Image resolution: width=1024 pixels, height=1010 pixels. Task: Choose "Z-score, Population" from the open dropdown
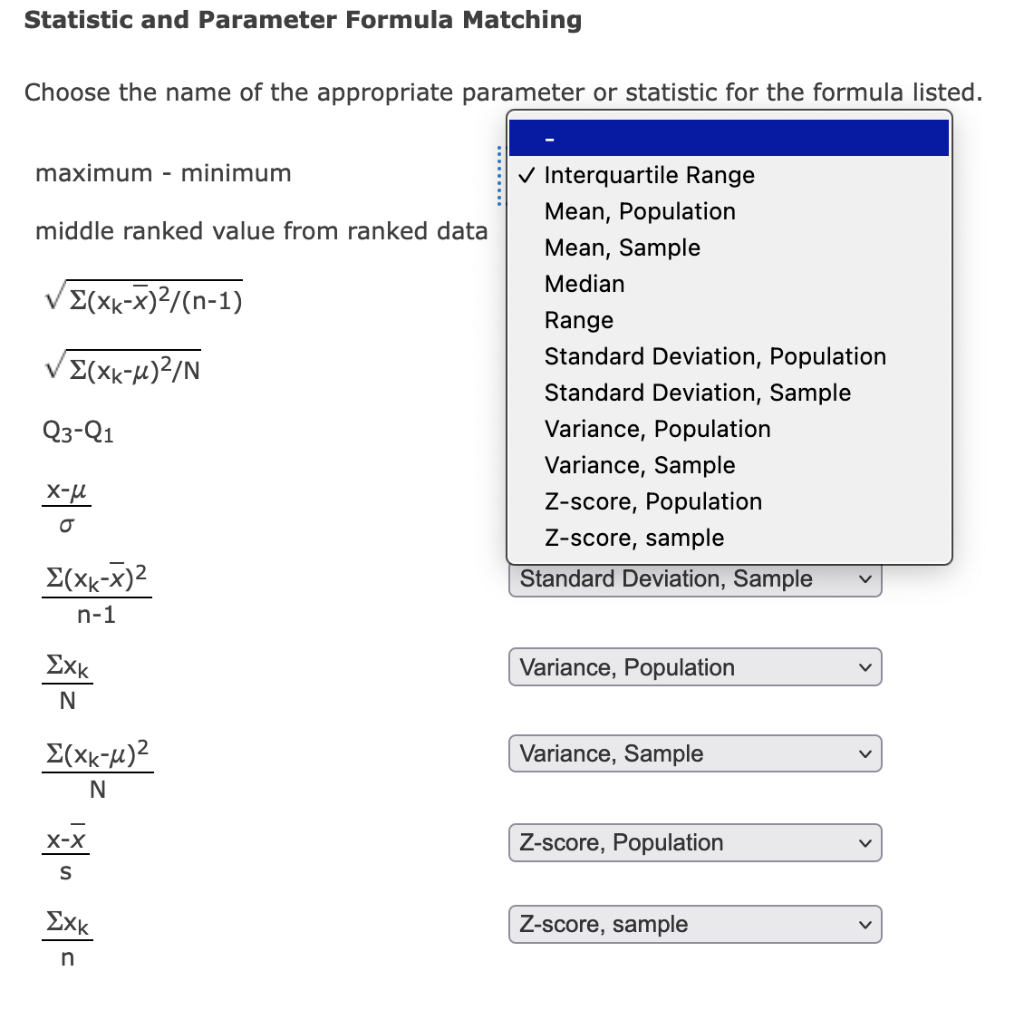tap(652, 501)
